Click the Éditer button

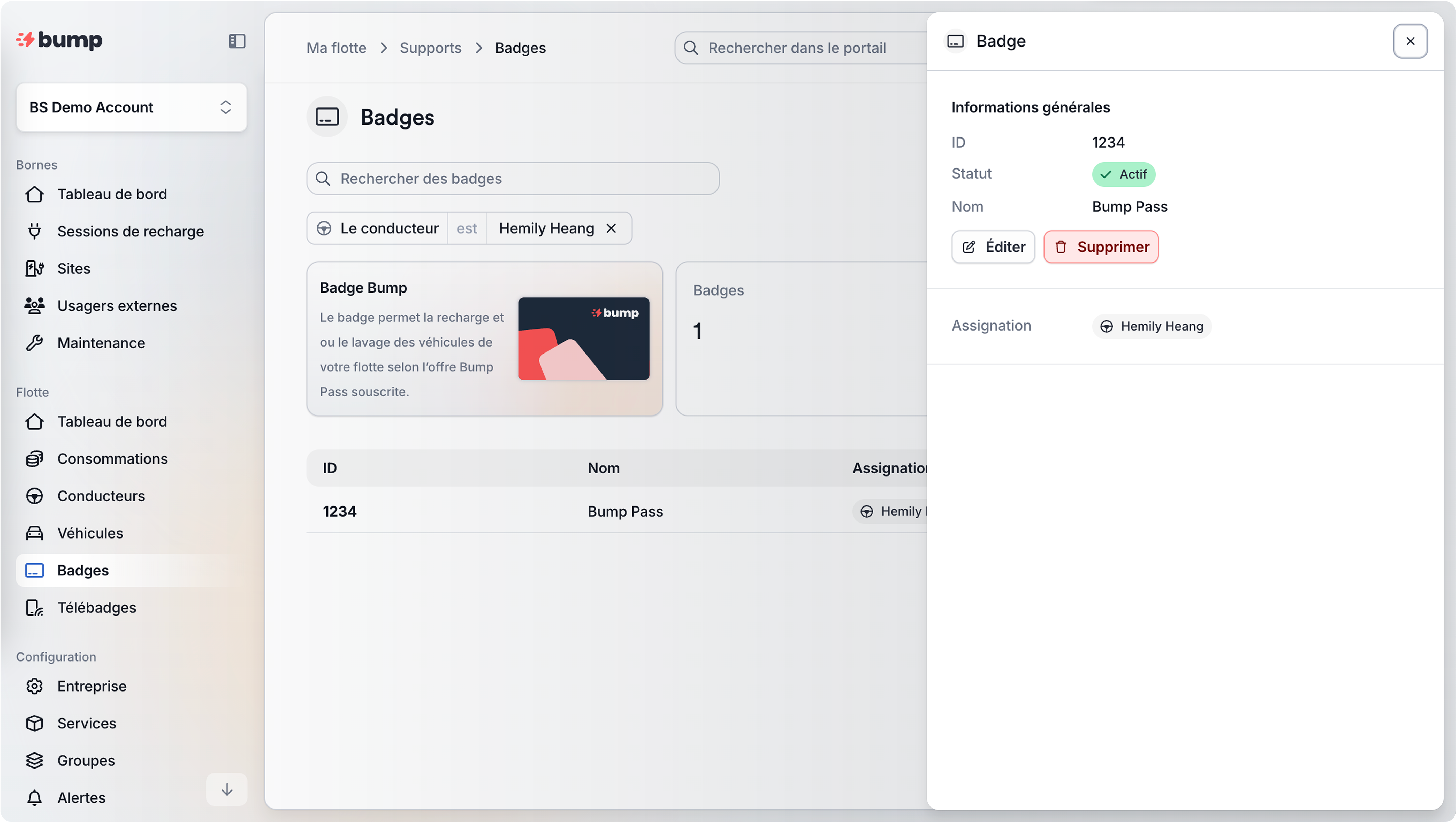pos(993,247)
